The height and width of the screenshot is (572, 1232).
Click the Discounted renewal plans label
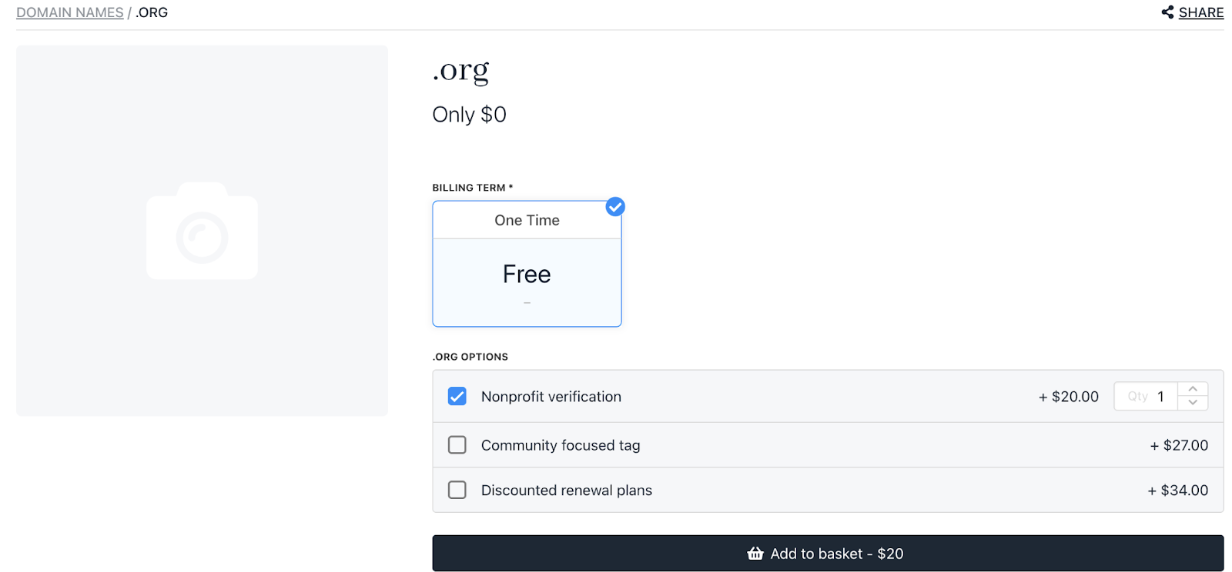click(x=566, y=490)
